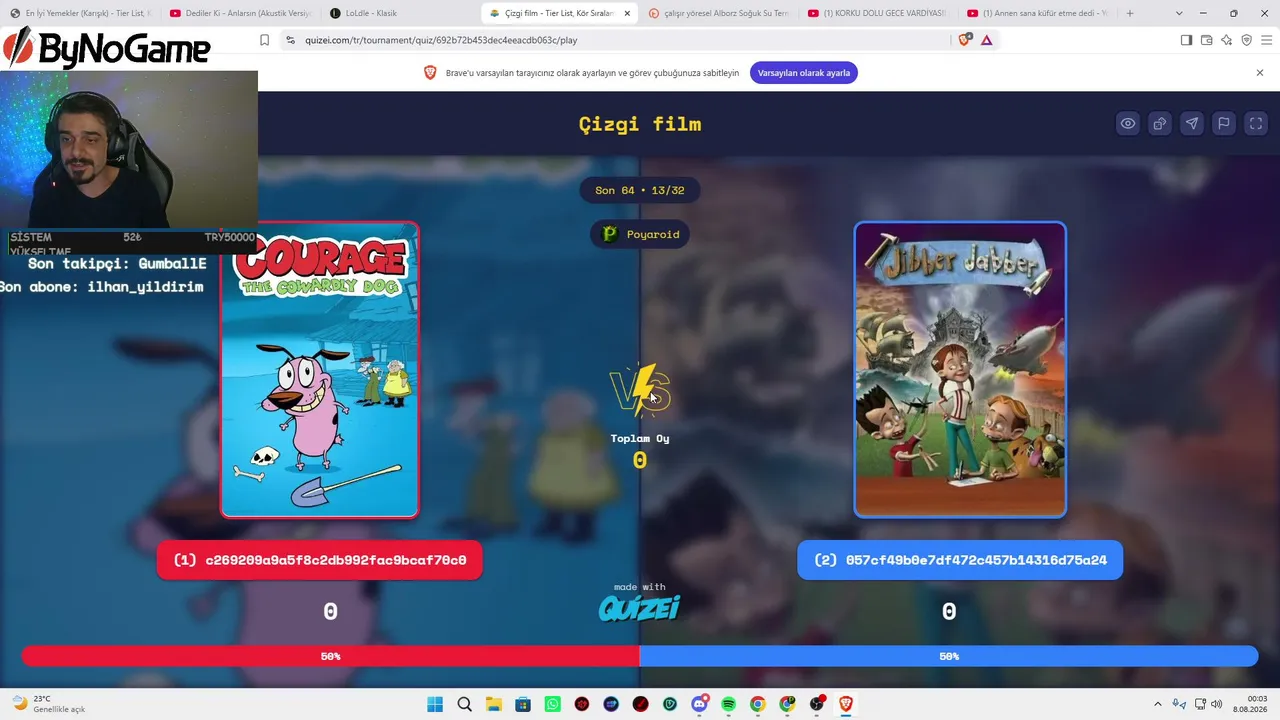The width and height of the screenshot is (1280, 720).
Task: Click the 'Toplam Oy' label
Action: [x=640, y=438]
